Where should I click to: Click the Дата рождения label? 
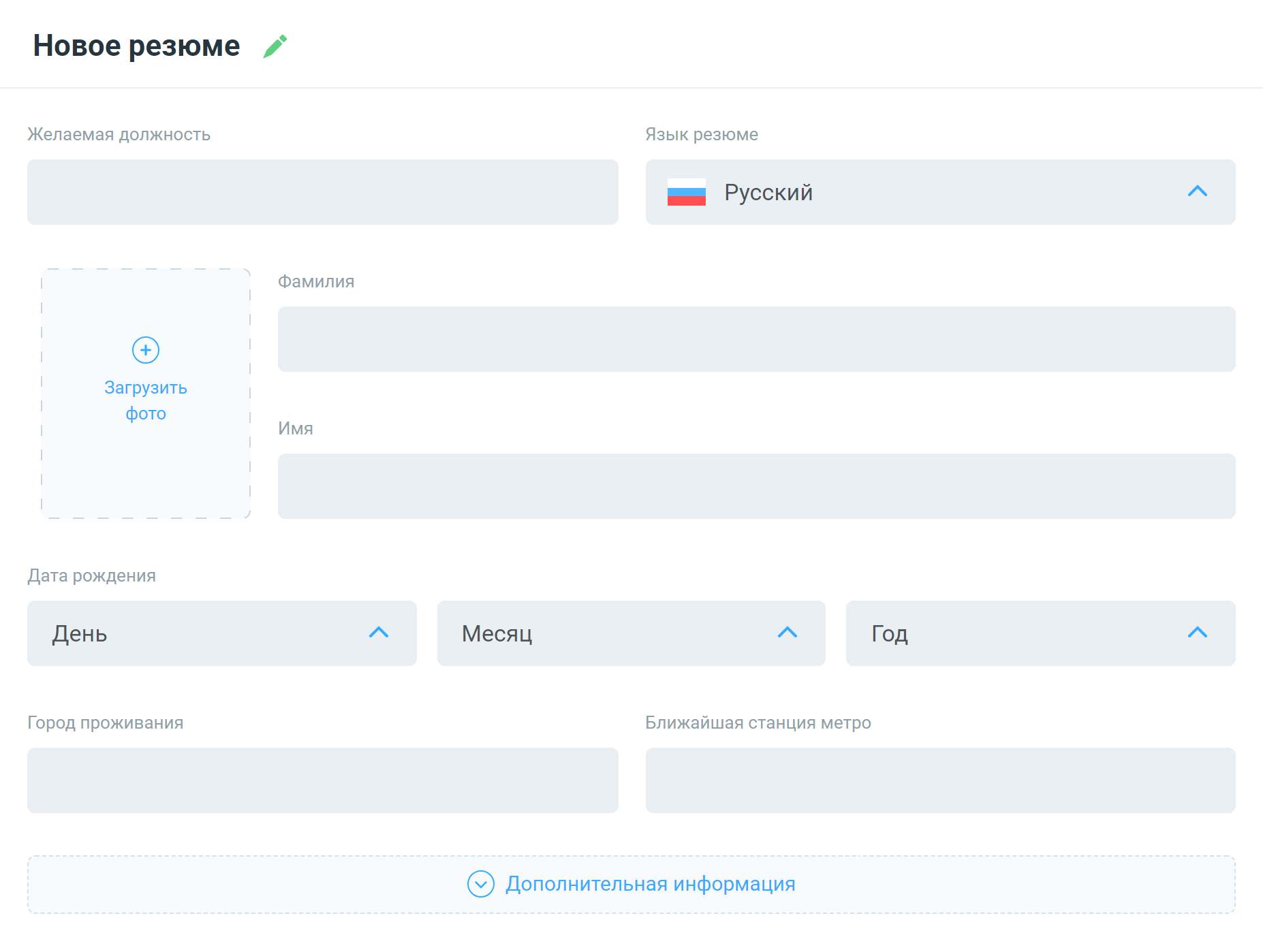91,575
